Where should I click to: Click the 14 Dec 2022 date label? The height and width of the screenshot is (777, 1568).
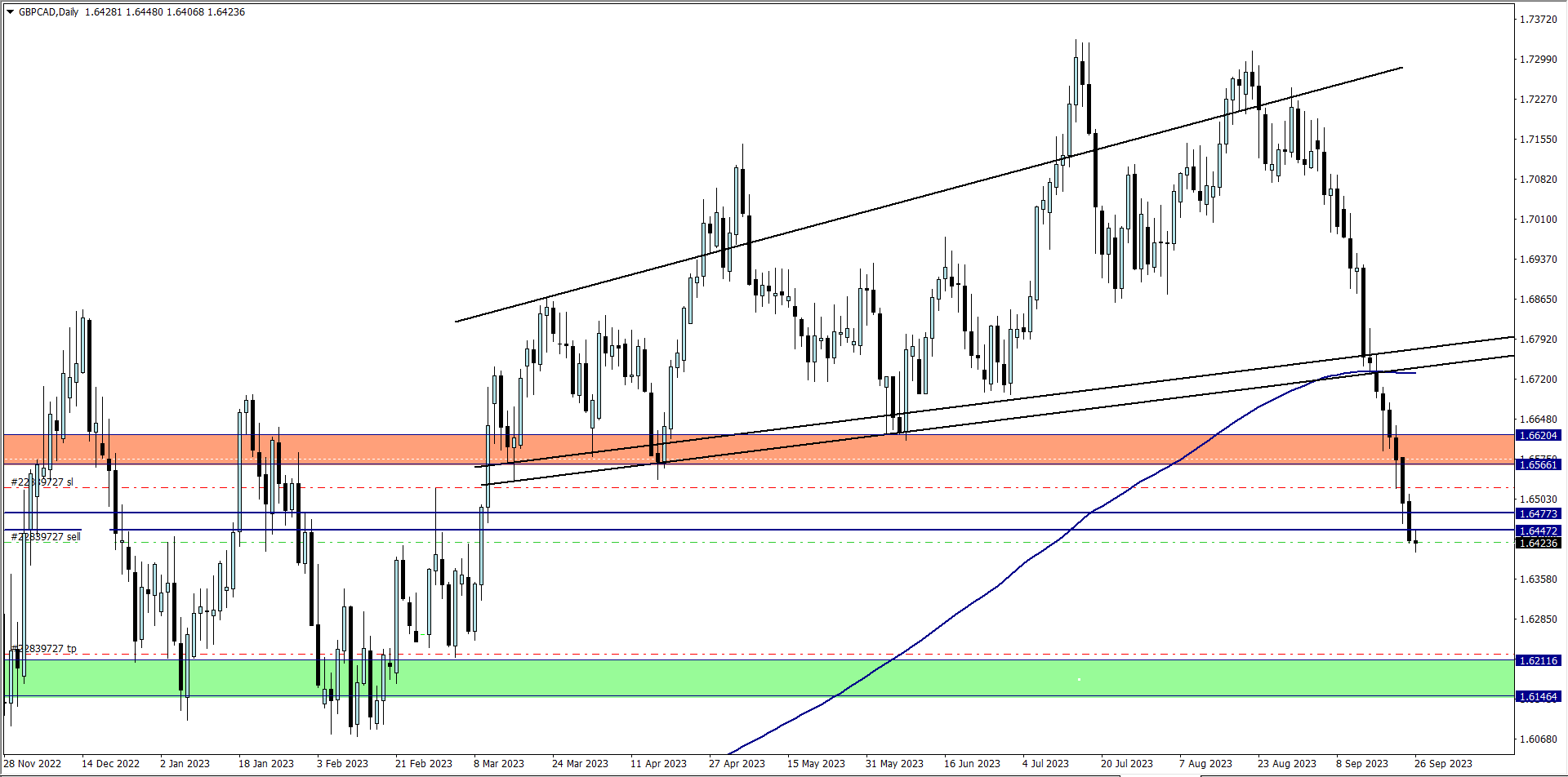(x=110, y=764)
